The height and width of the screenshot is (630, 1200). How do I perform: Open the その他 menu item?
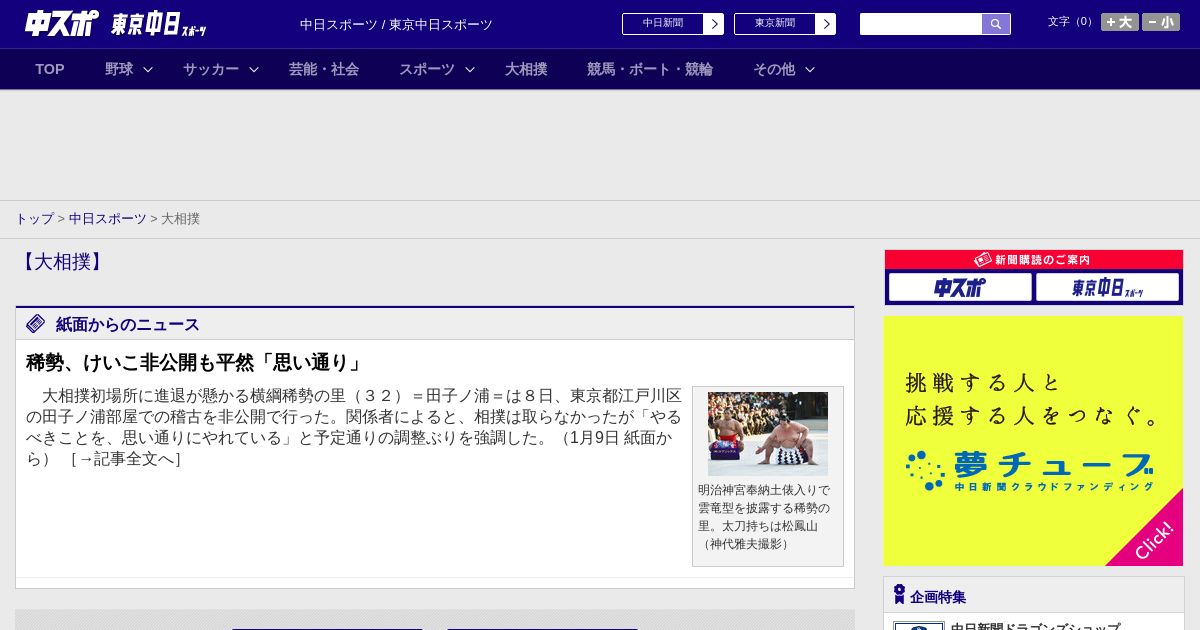pyautogui.click(x=774, y=69)
